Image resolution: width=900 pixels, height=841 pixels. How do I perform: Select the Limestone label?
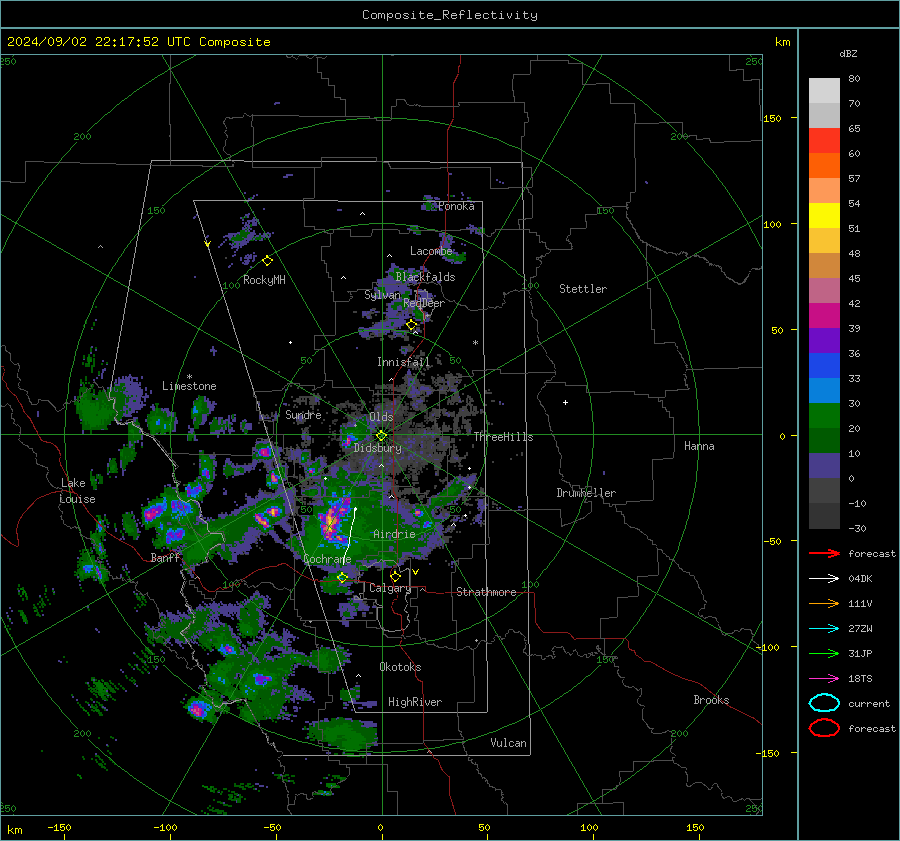[189, 386]
